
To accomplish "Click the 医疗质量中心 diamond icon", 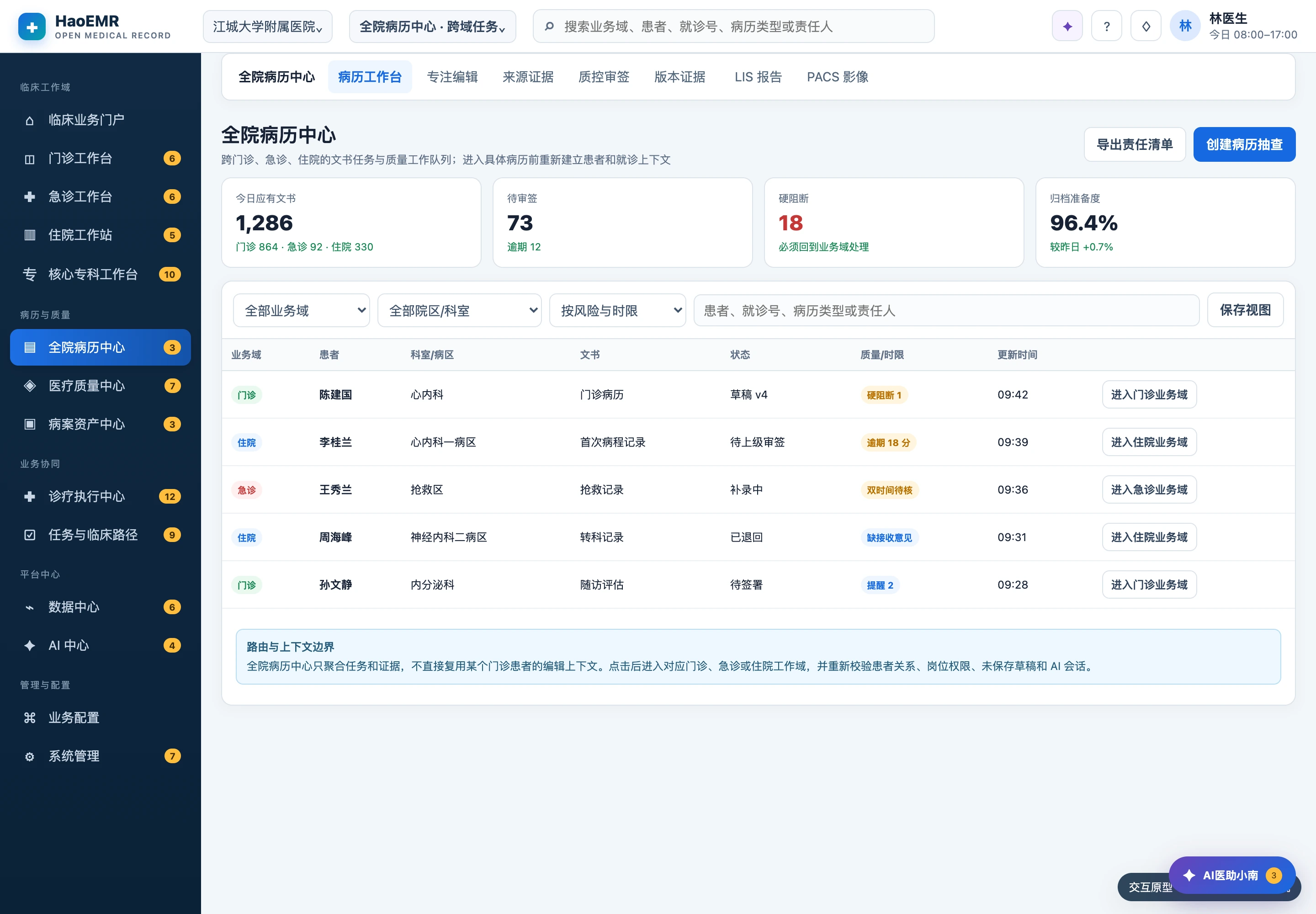I will 30,386.
